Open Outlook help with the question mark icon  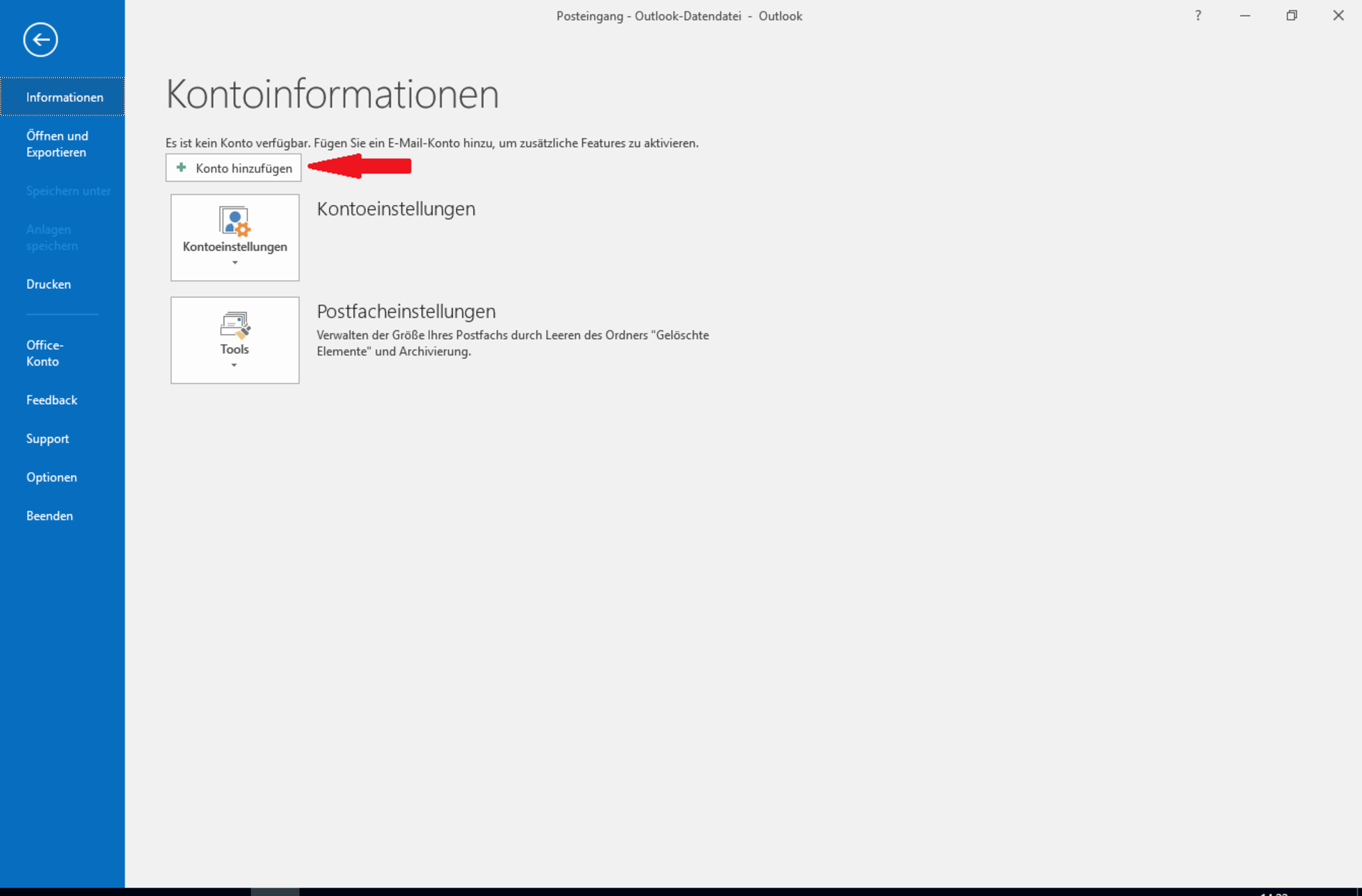point(1197,15)
